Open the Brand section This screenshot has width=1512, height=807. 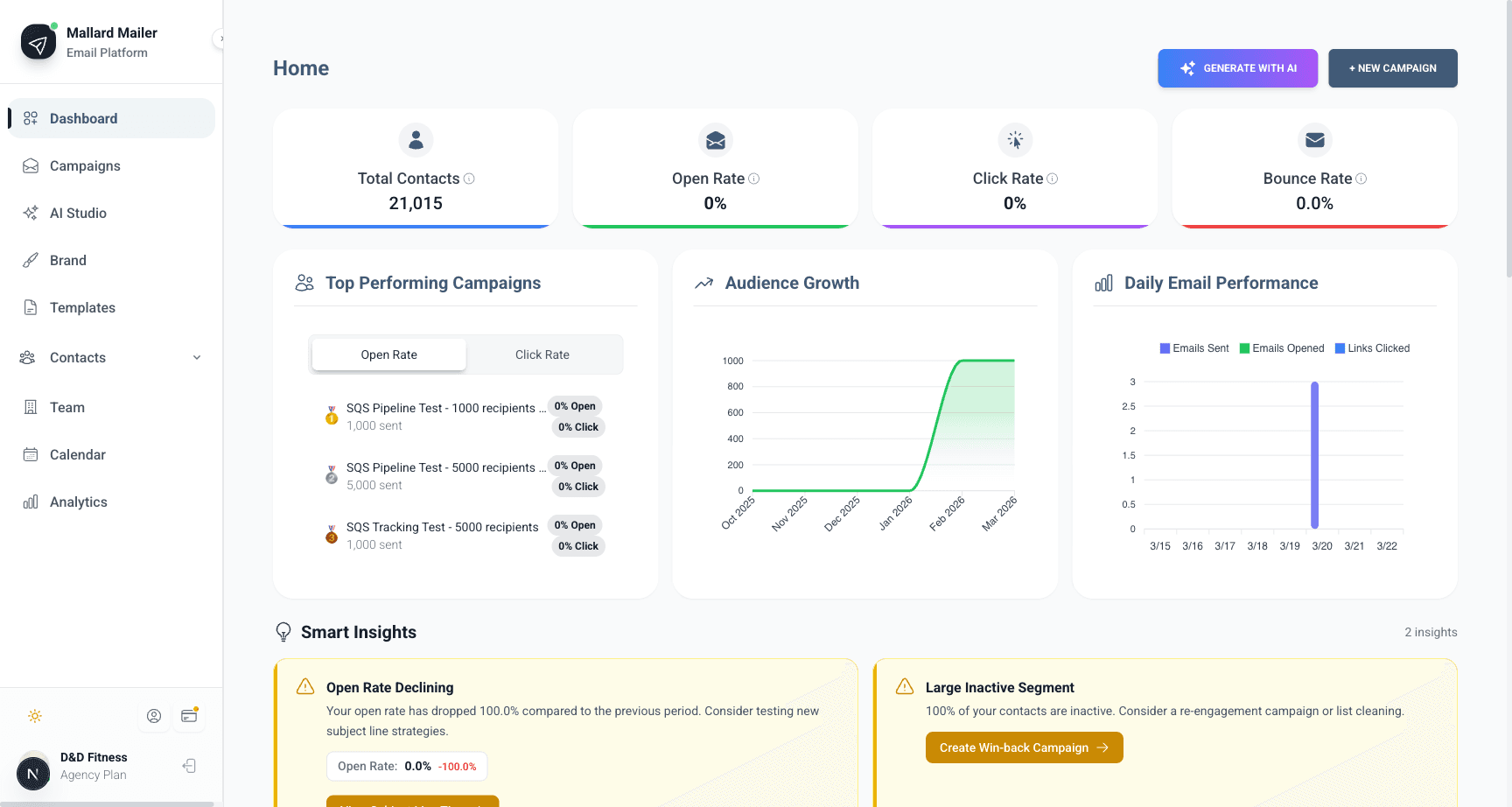(67, 260)
